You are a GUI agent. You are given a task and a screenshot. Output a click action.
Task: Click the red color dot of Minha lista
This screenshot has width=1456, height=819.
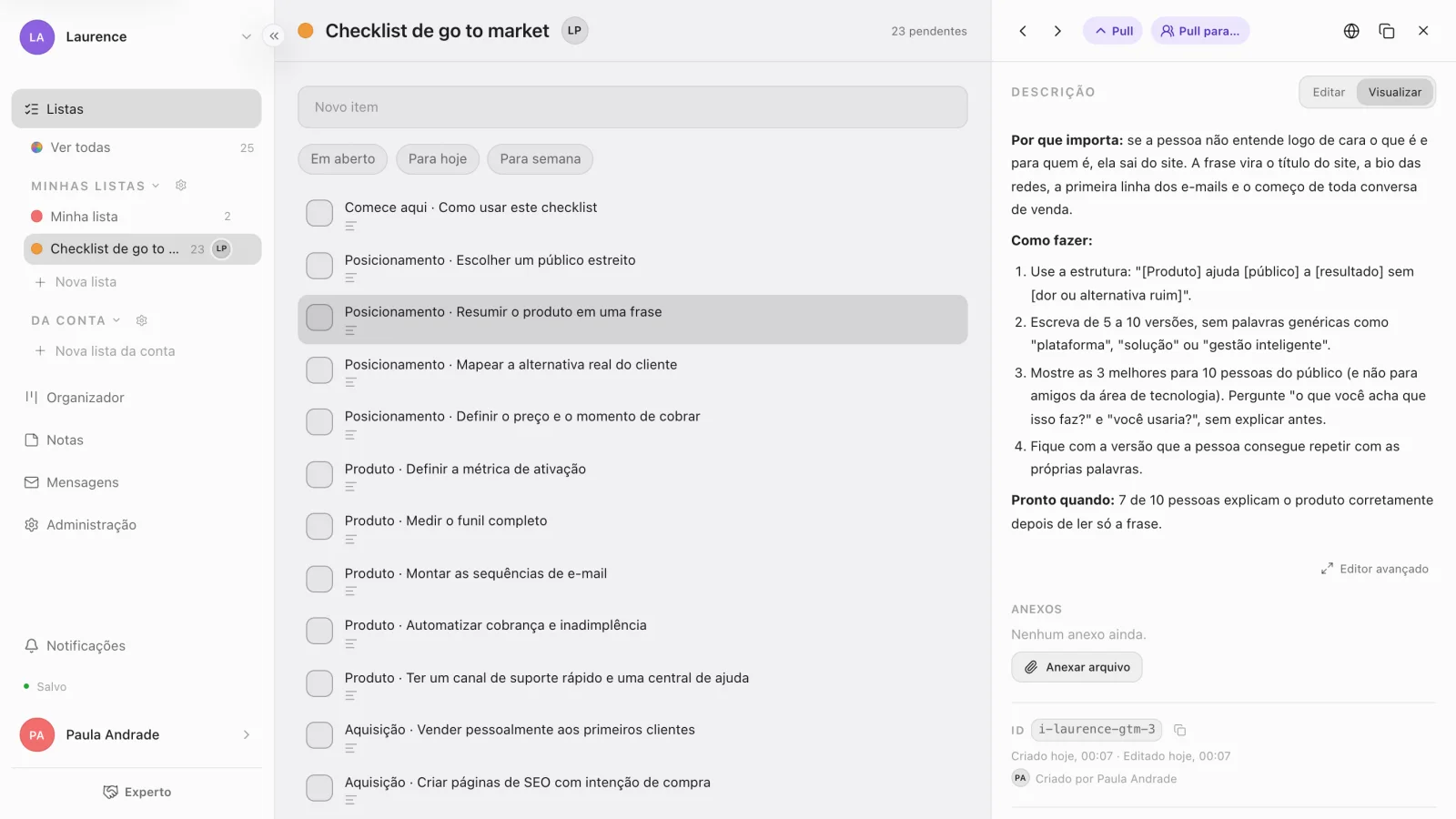(36, 217)
